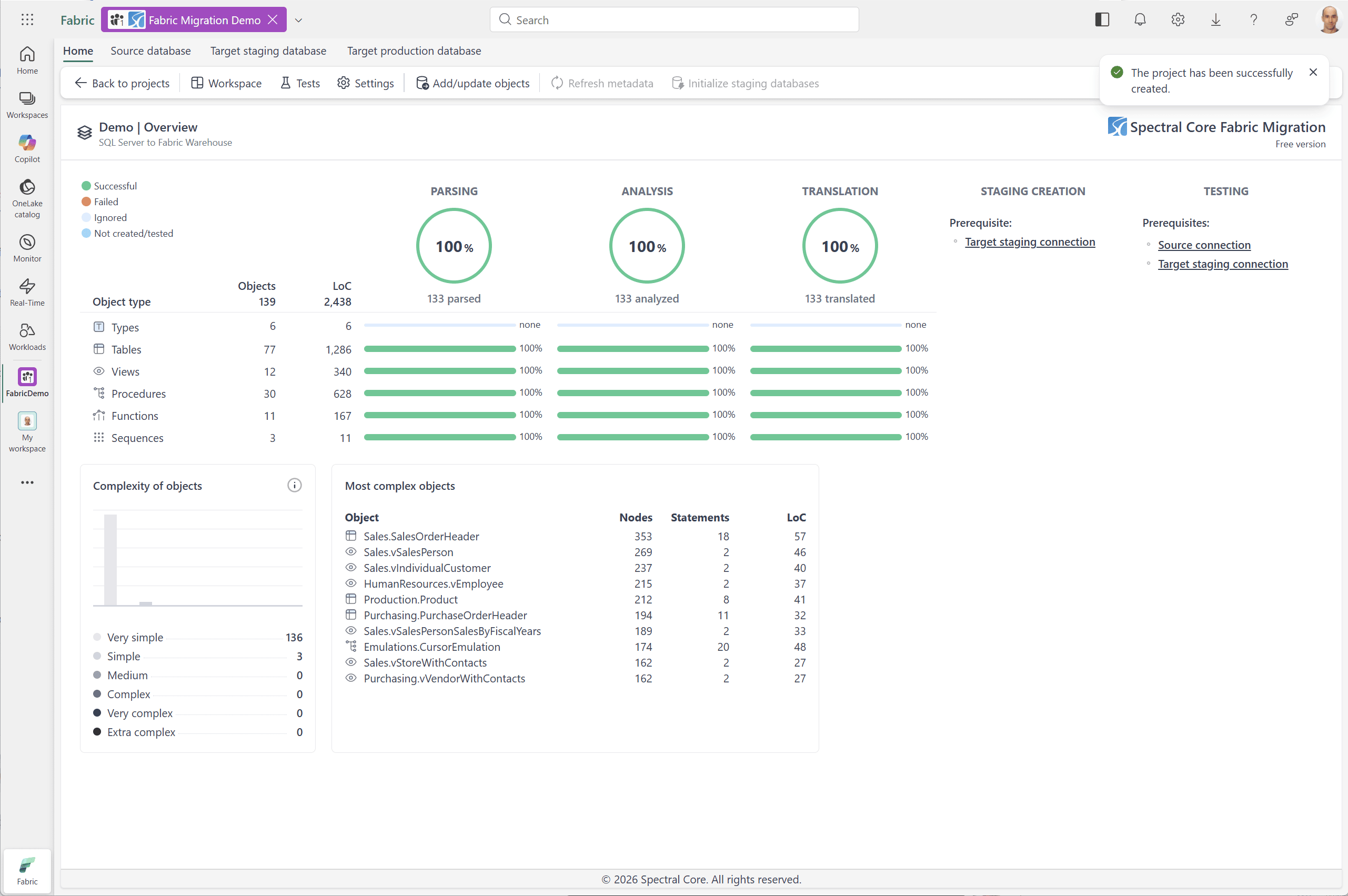Click the Complexity of objects info icon
This screenshot has width=1348, height=896.
[x=294, y=485]
